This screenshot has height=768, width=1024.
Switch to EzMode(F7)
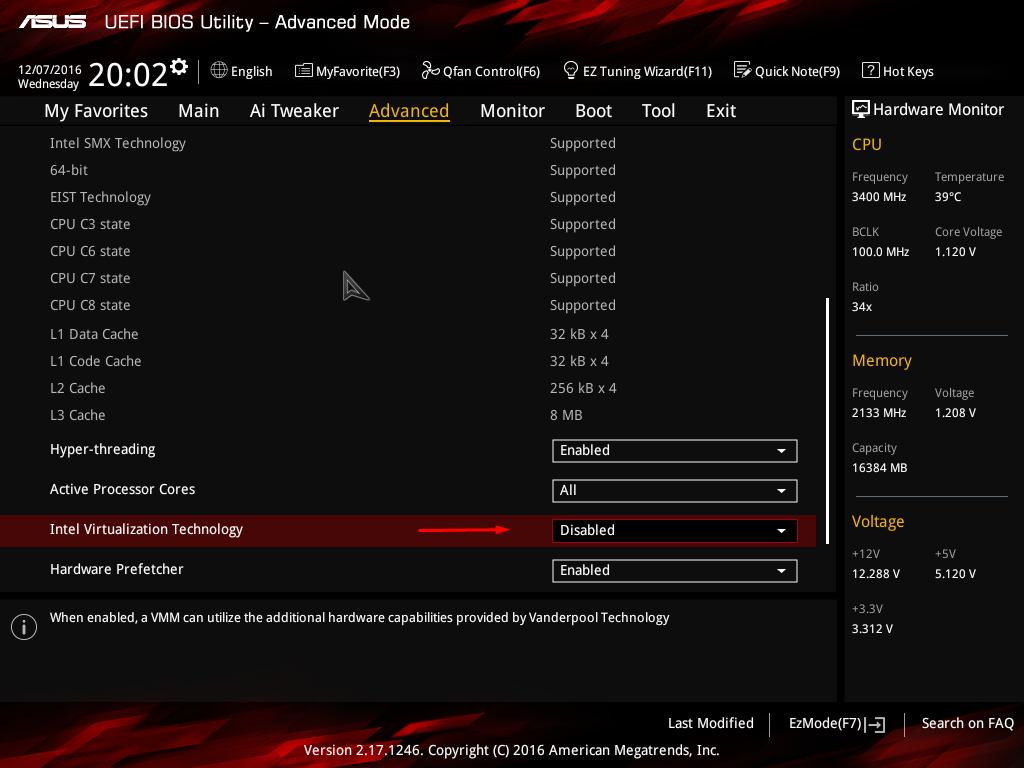pyautogui.click(x=837, y=724)
